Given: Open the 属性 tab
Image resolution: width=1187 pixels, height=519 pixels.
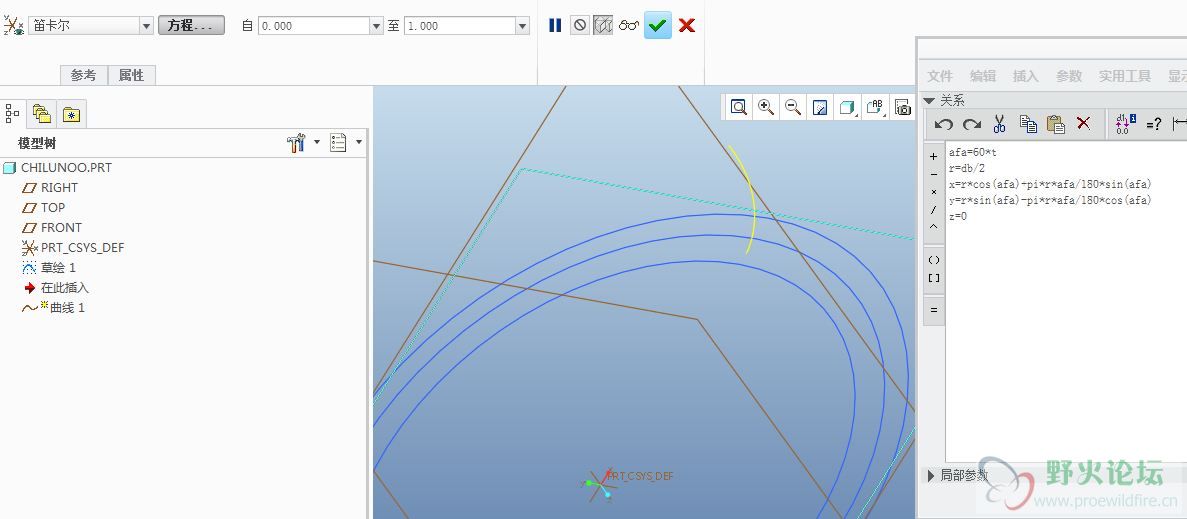Looking at the screenshot, I should pyautogui.click(x=132, y=75).
